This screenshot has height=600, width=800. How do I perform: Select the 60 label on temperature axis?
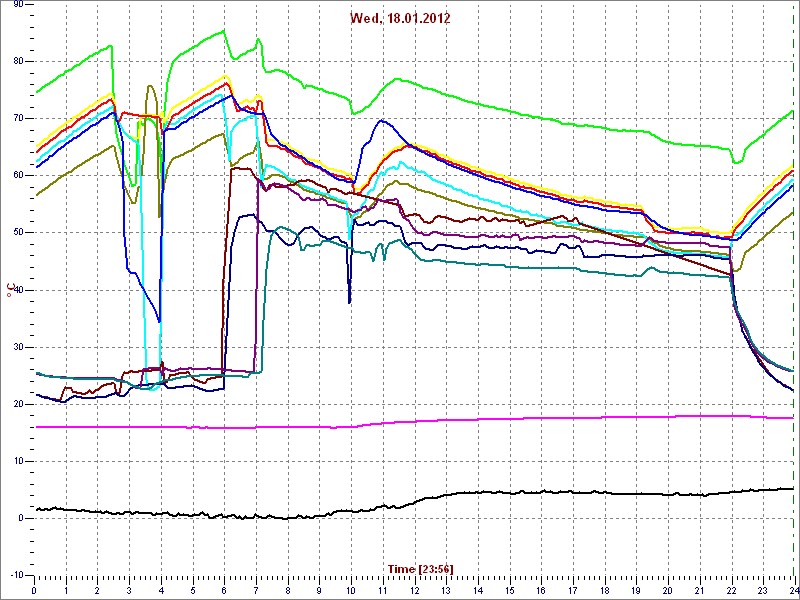tap(18, 176)
